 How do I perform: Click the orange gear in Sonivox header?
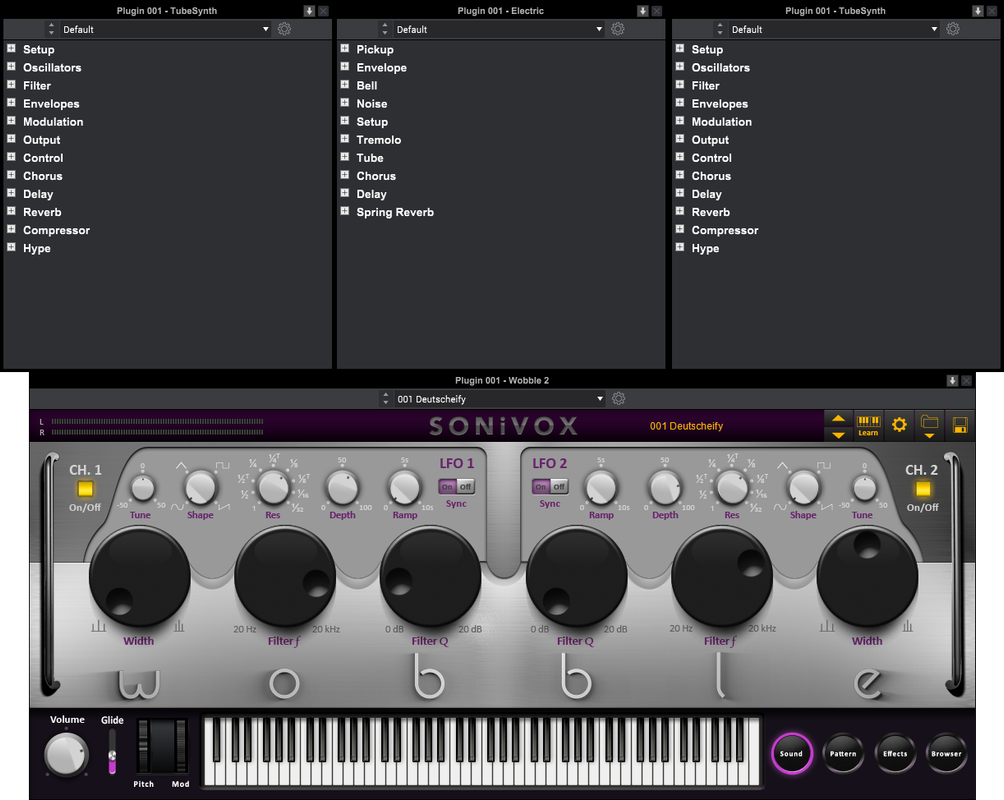tap(899, 425)
